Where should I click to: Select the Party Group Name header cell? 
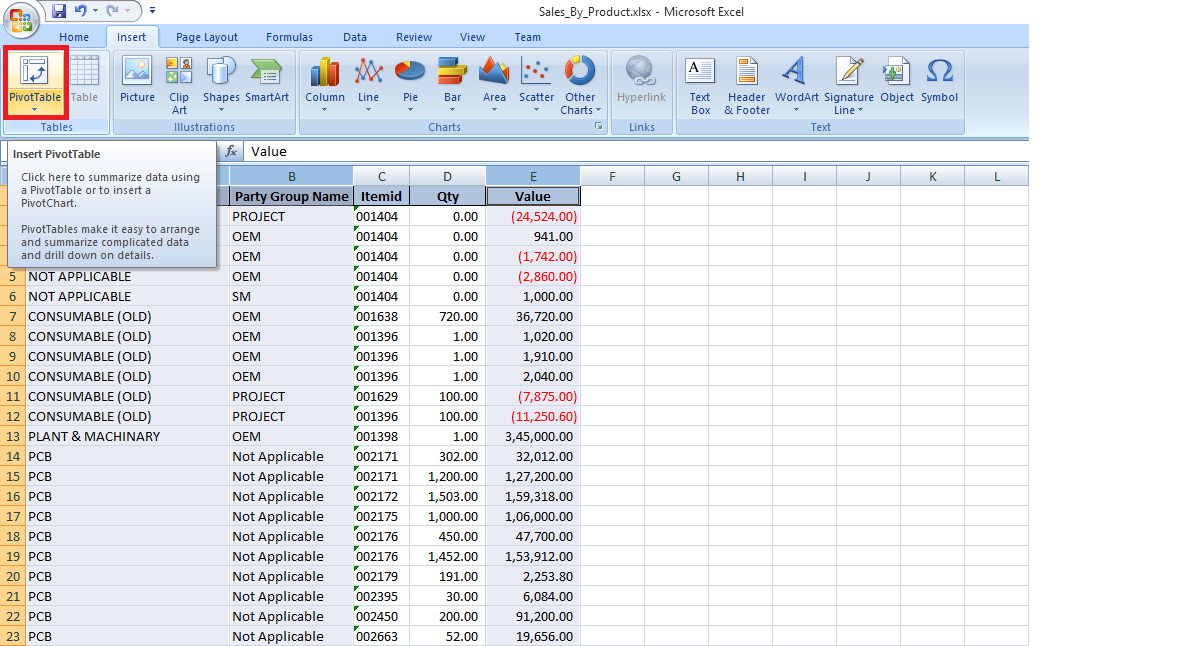pos(292,196)
